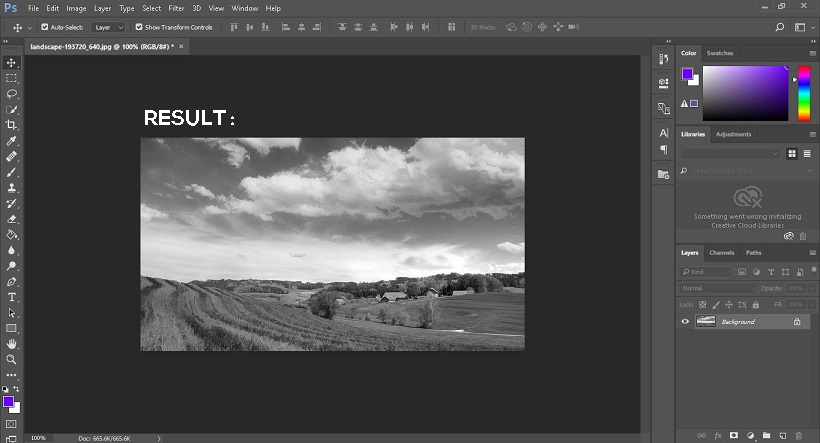Open the Auto-Select Layer dropdown

coord(109,27)
